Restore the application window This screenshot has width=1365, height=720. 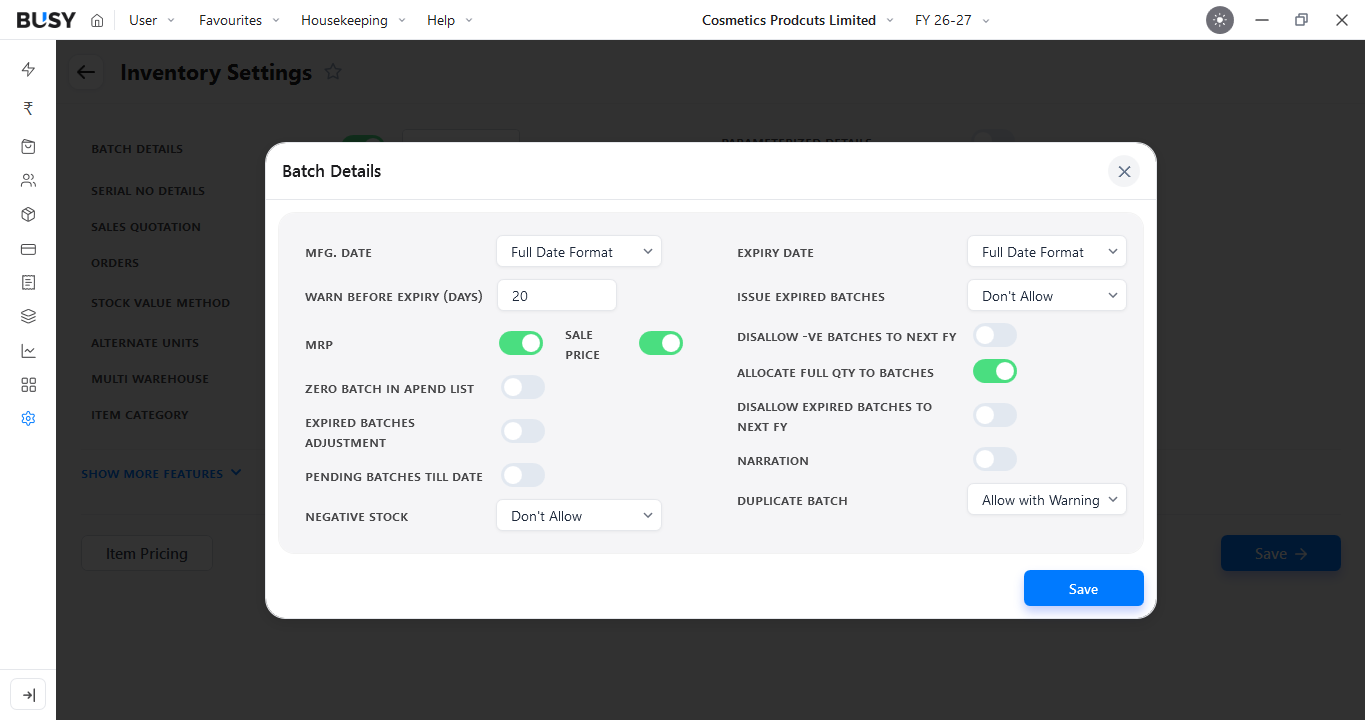(x=1301, y=20)
